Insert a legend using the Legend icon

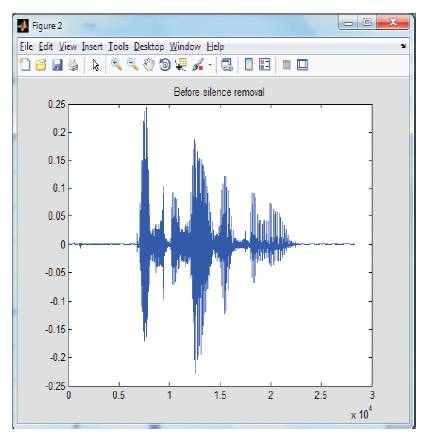click(x=264, y=65)
